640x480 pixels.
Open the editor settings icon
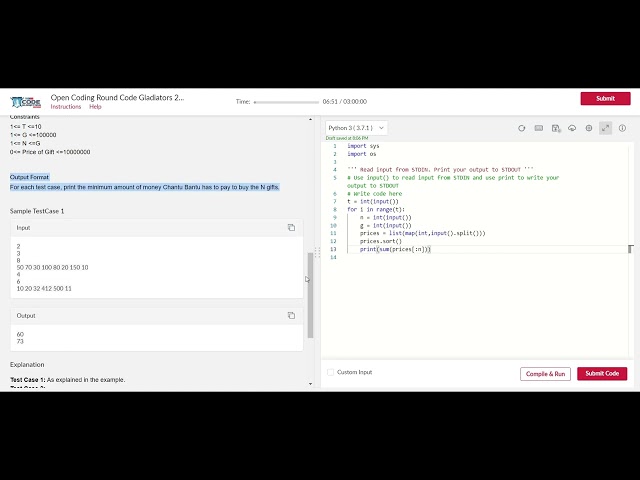click(x=589, y=128)
